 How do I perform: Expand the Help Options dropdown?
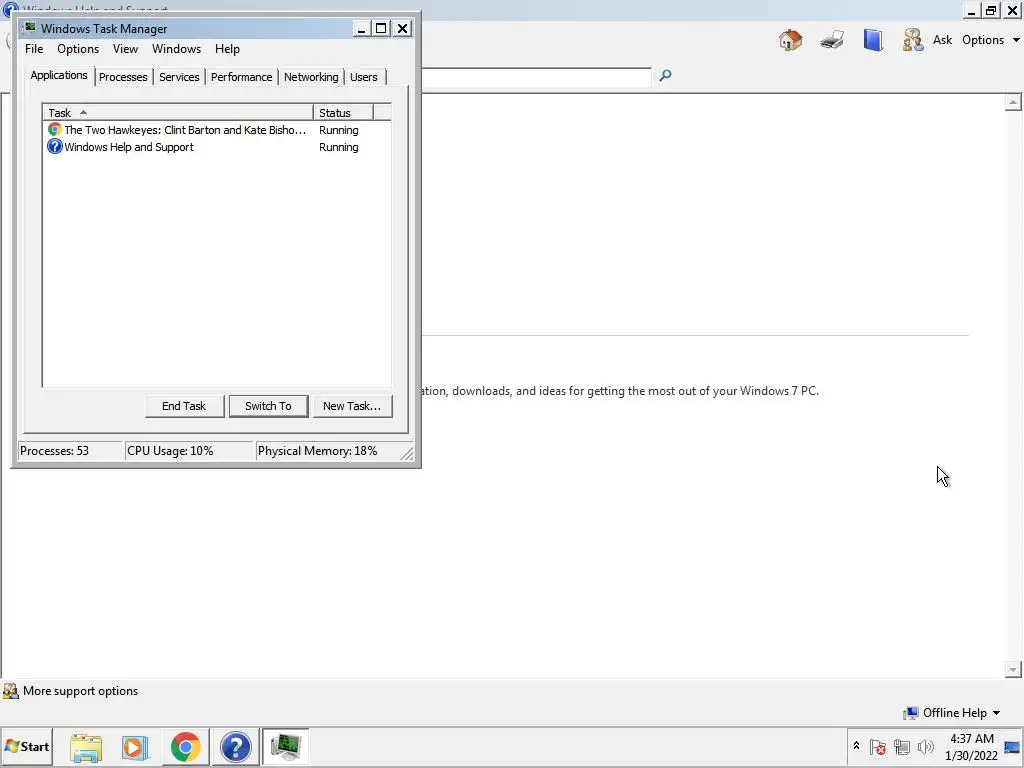(x=990, y=40)
